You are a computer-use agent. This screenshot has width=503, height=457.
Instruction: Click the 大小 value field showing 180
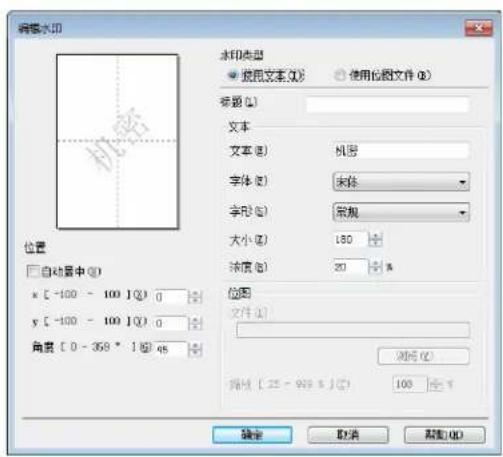coord(350,239)
